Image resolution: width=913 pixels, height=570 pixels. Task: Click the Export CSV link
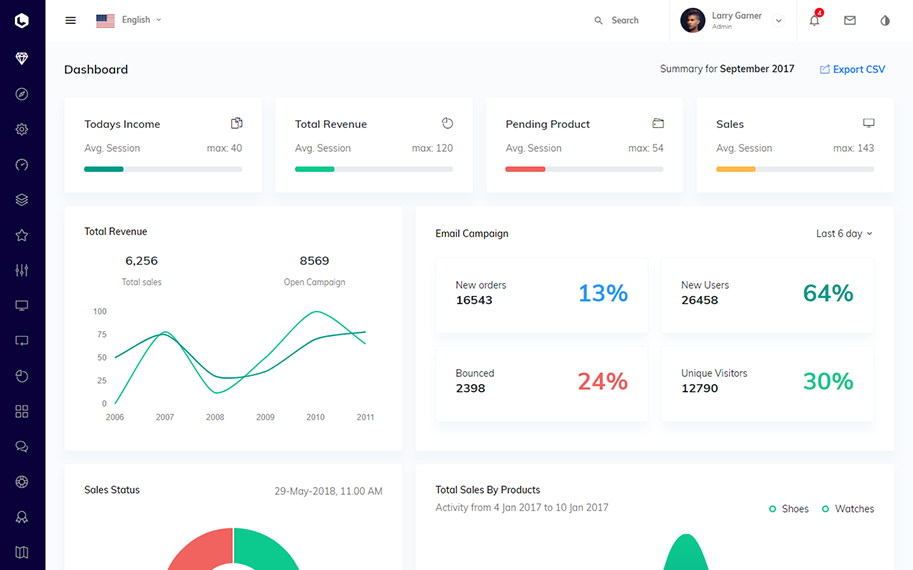[x=852, y=70]
